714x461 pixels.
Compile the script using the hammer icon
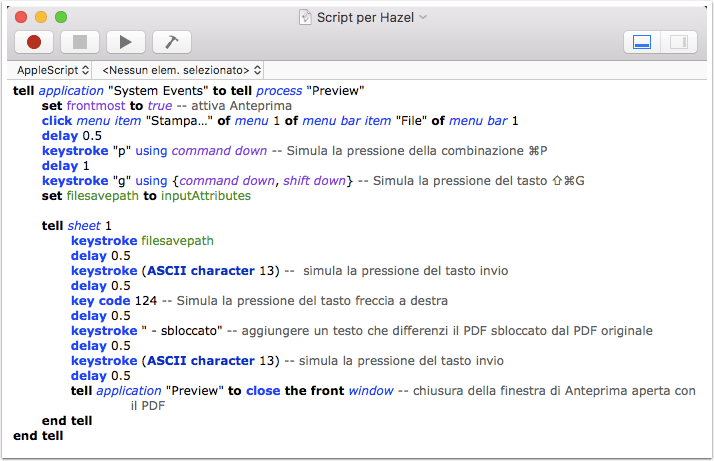172,42
